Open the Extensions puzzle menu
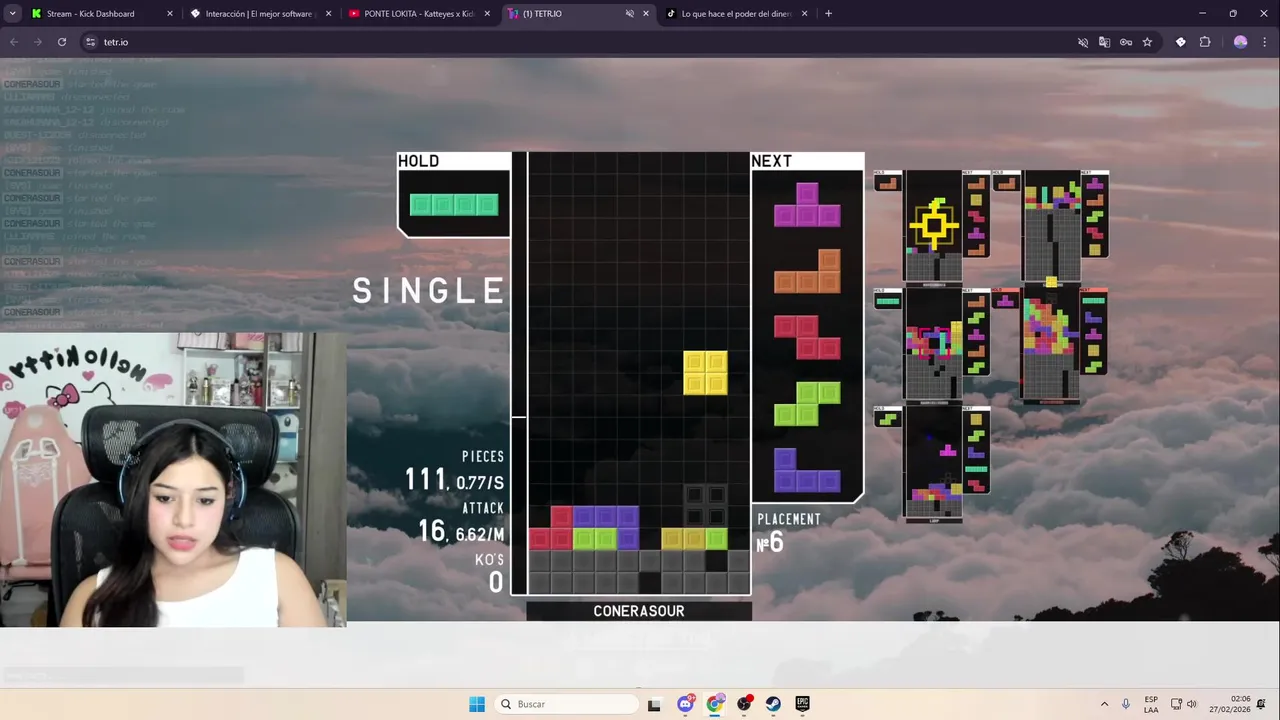 [1205, 42]
